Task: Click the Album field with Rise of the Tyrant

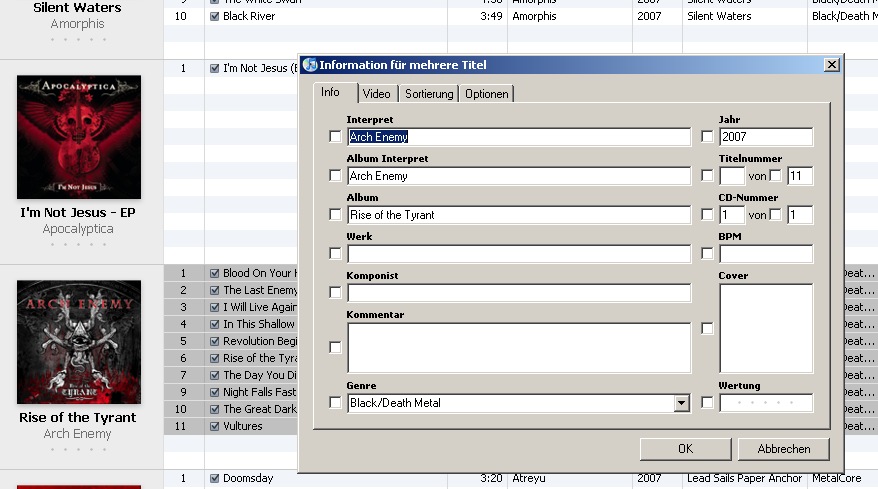Action: (x=519, y=215)
